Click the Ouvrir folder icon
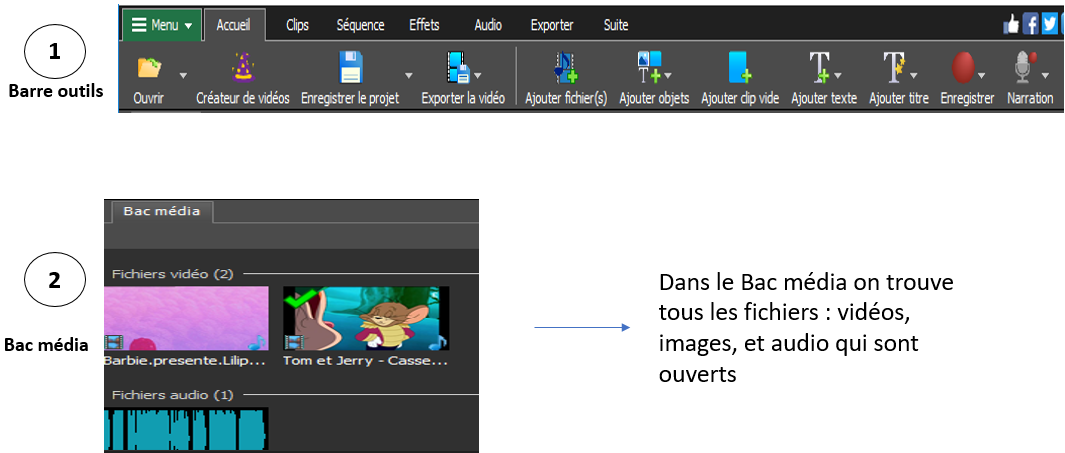Screen dimensions: 1065x453 149,68
